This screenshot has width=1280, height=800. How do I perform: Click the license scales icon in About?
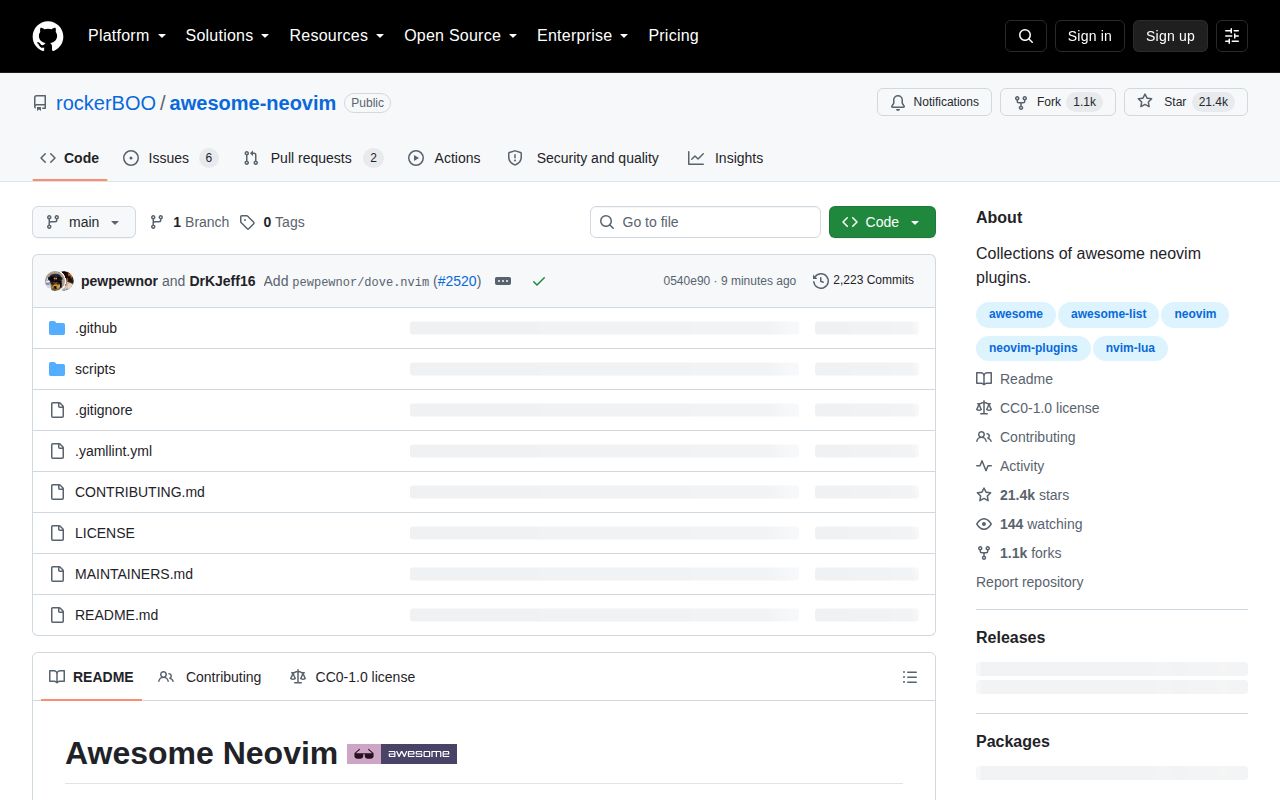click(984, 408)
